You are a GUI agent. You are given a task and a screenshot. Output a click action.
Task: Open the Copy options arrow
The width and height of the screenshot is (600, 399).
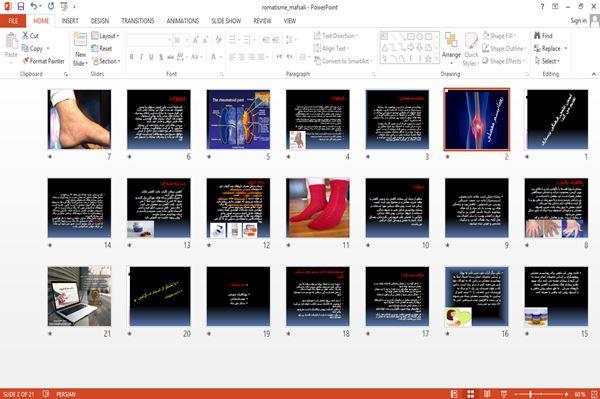point(48,49)
